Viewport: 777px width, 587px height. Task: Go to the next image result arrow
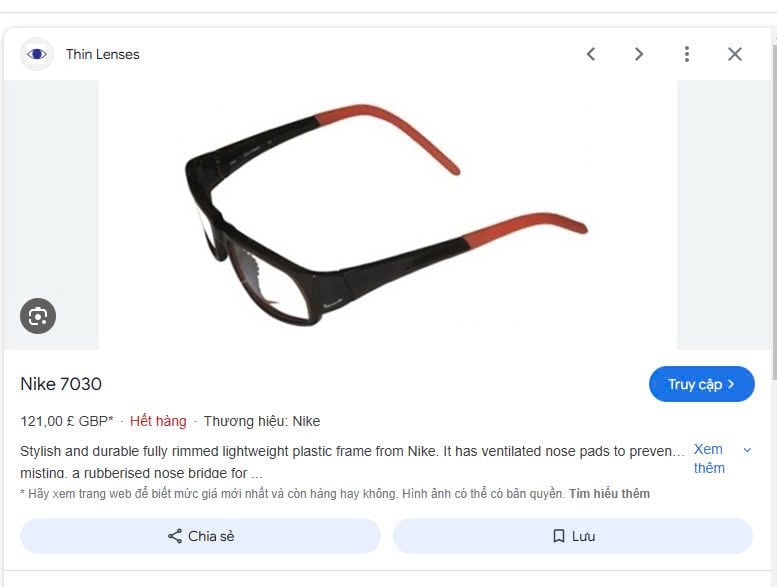point(639,54)
